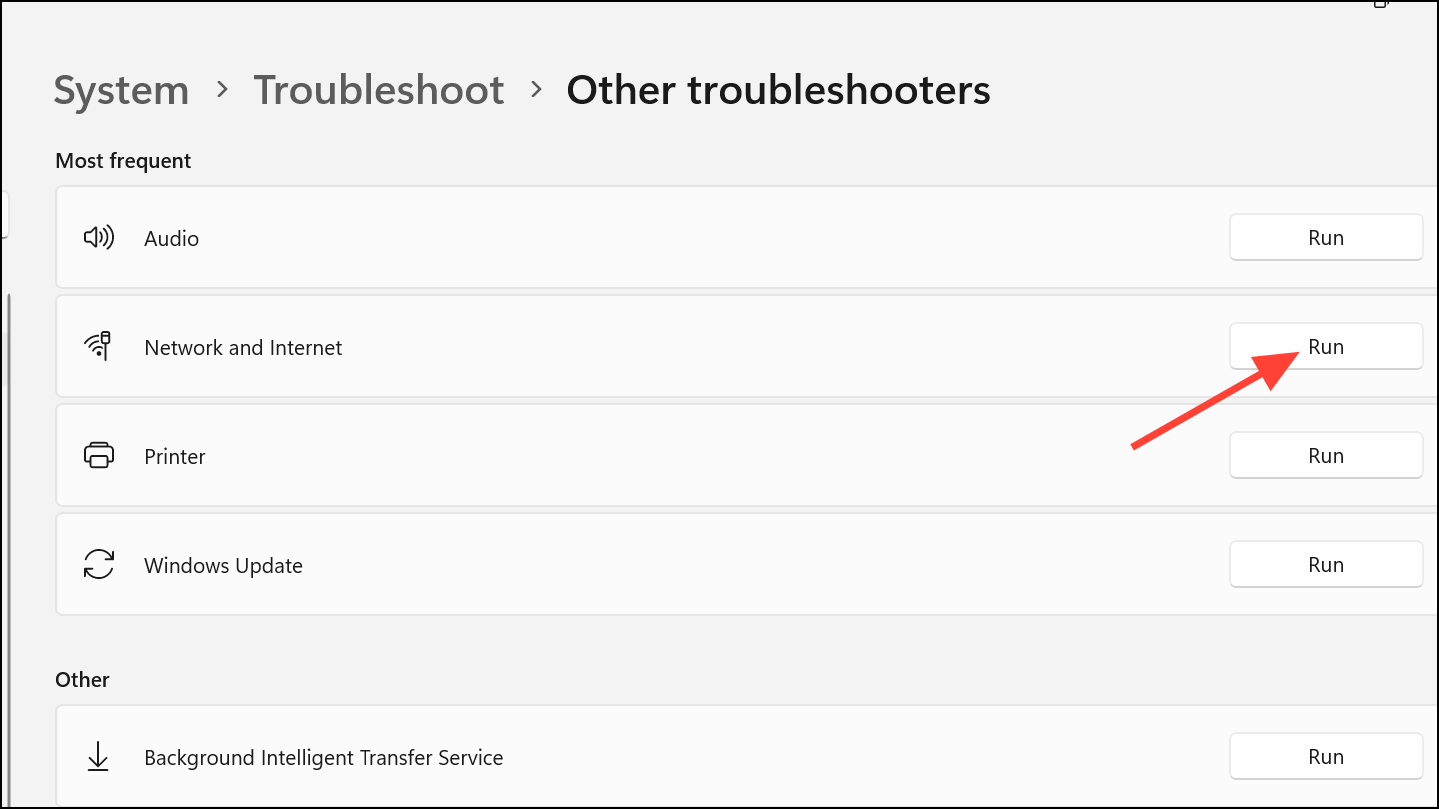Screen dimensions: 1439x809
Task: Go back to System in breadcrumb
Action: [121, 90]
